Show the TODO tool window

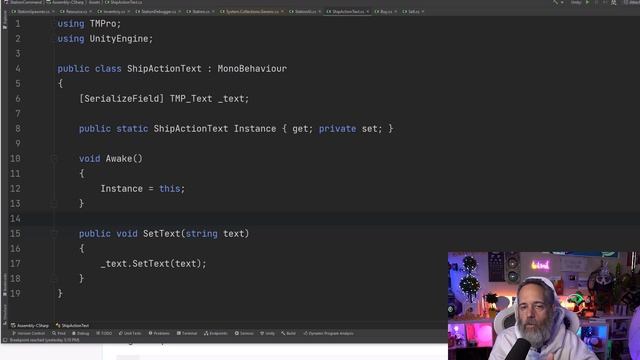(x=104, y=333)
